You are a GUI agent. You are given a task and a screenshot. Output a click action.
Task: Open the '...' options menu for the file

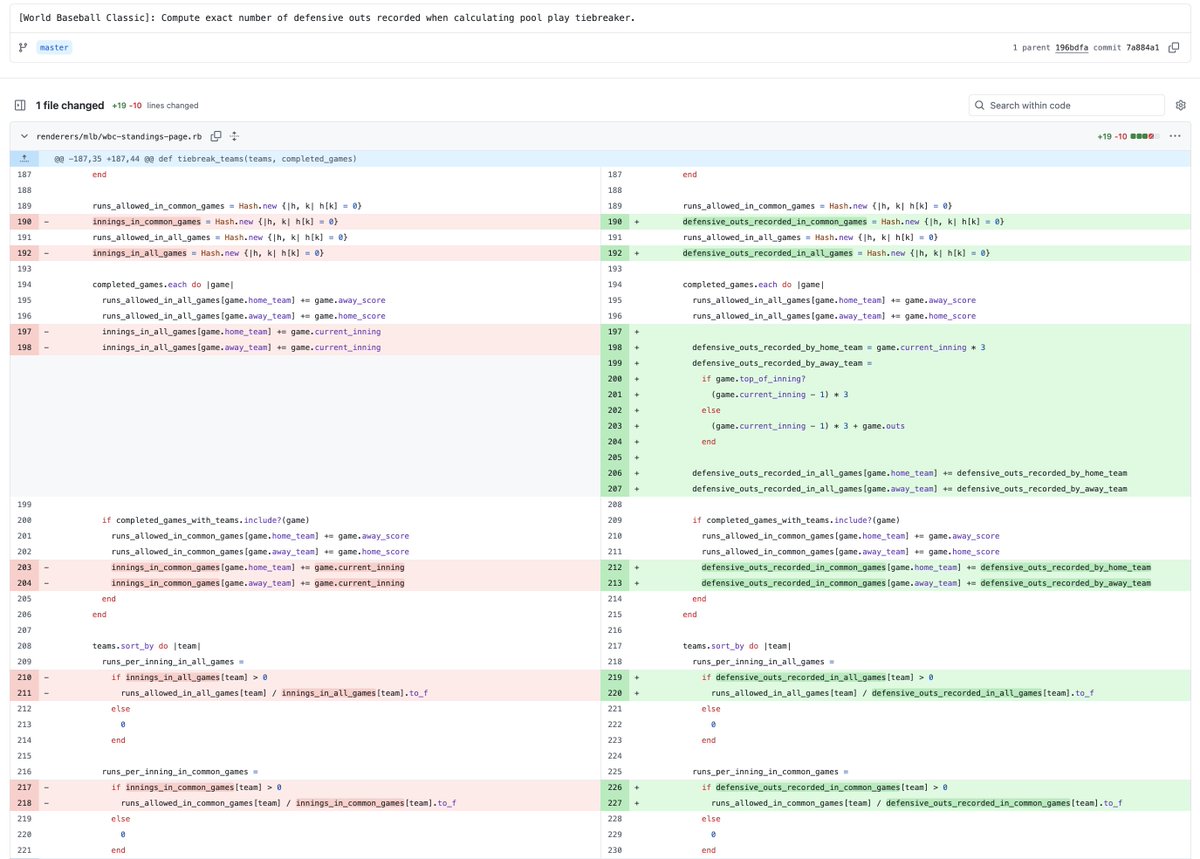[x=1175, y=135]
